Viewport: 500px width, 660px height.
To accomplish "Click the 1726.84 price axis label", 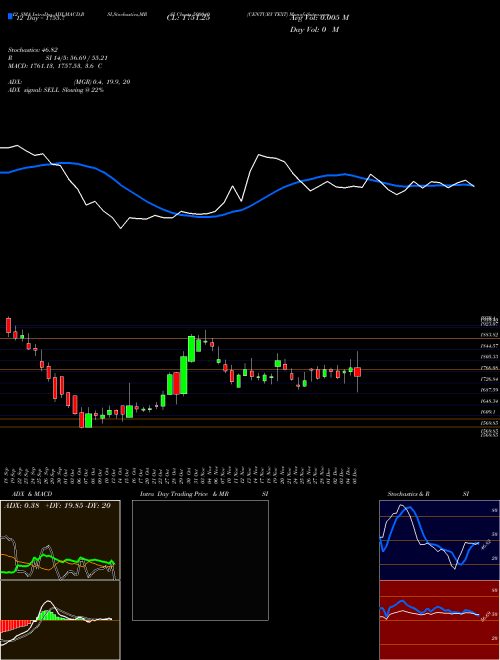I will pos(489,380).
